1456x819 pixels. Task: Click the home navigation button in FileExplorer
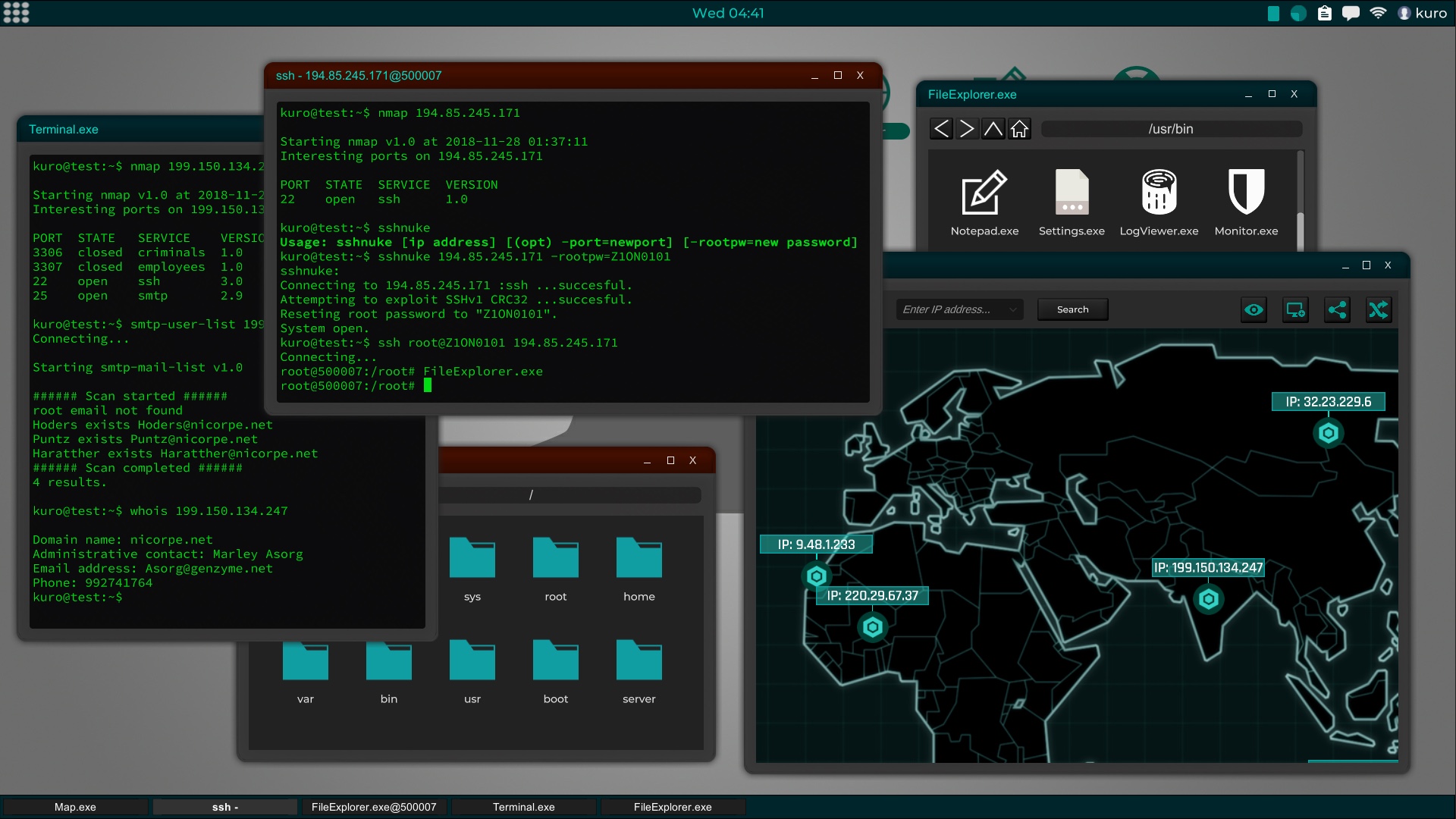tap(1019, 128)
